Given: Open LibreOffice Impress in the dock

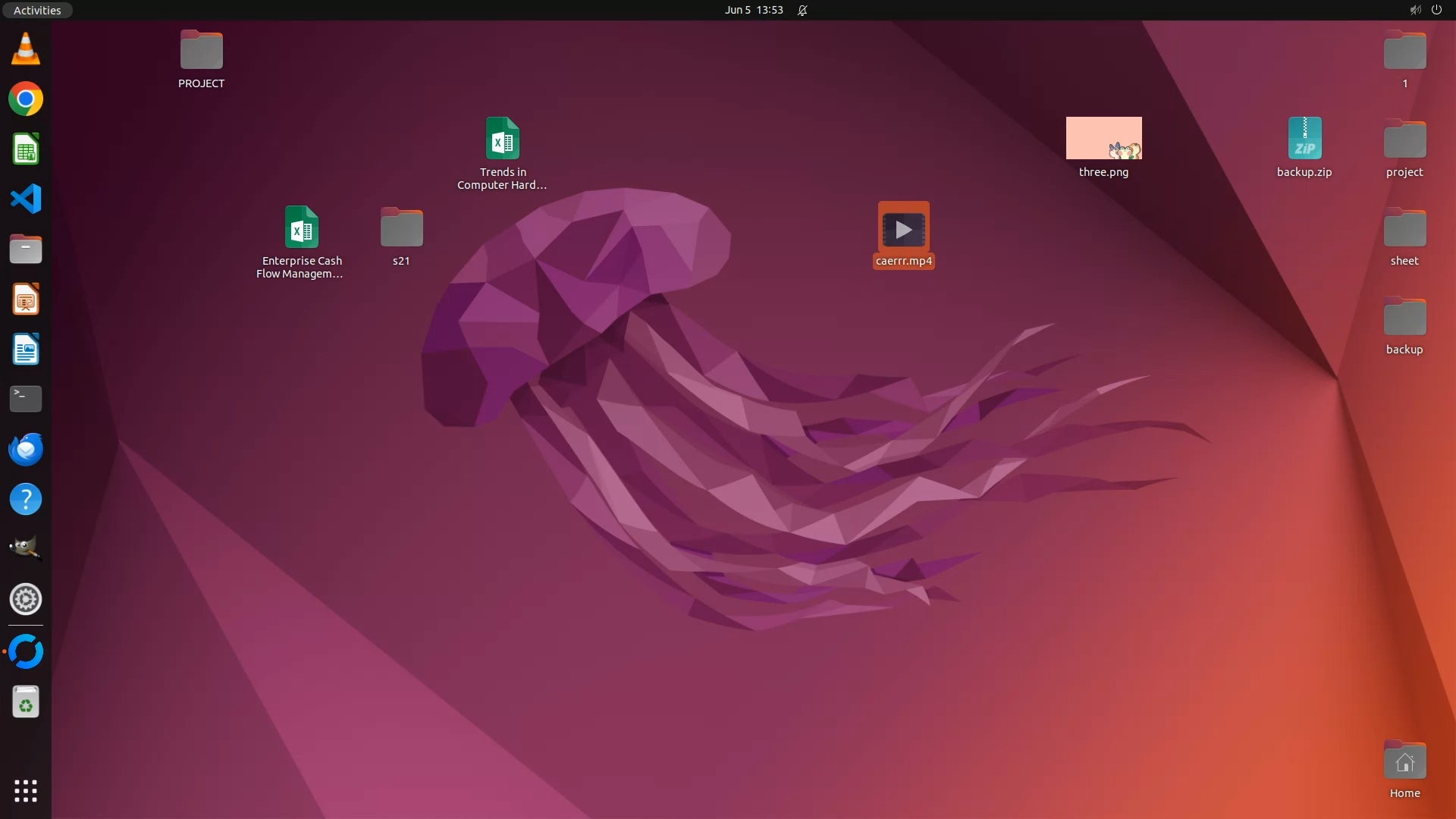Looking at the screenshot, I should (x=26, y=300).
